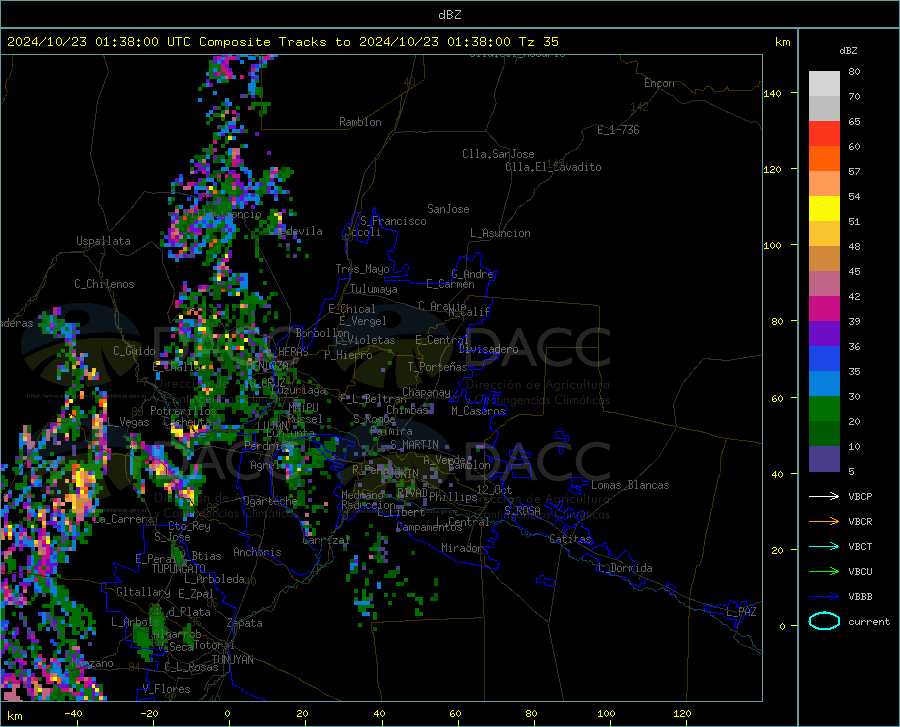This screenshot has height=727, width=900.
Task: Click the Uspallata map label
Action: click(103, 241)
